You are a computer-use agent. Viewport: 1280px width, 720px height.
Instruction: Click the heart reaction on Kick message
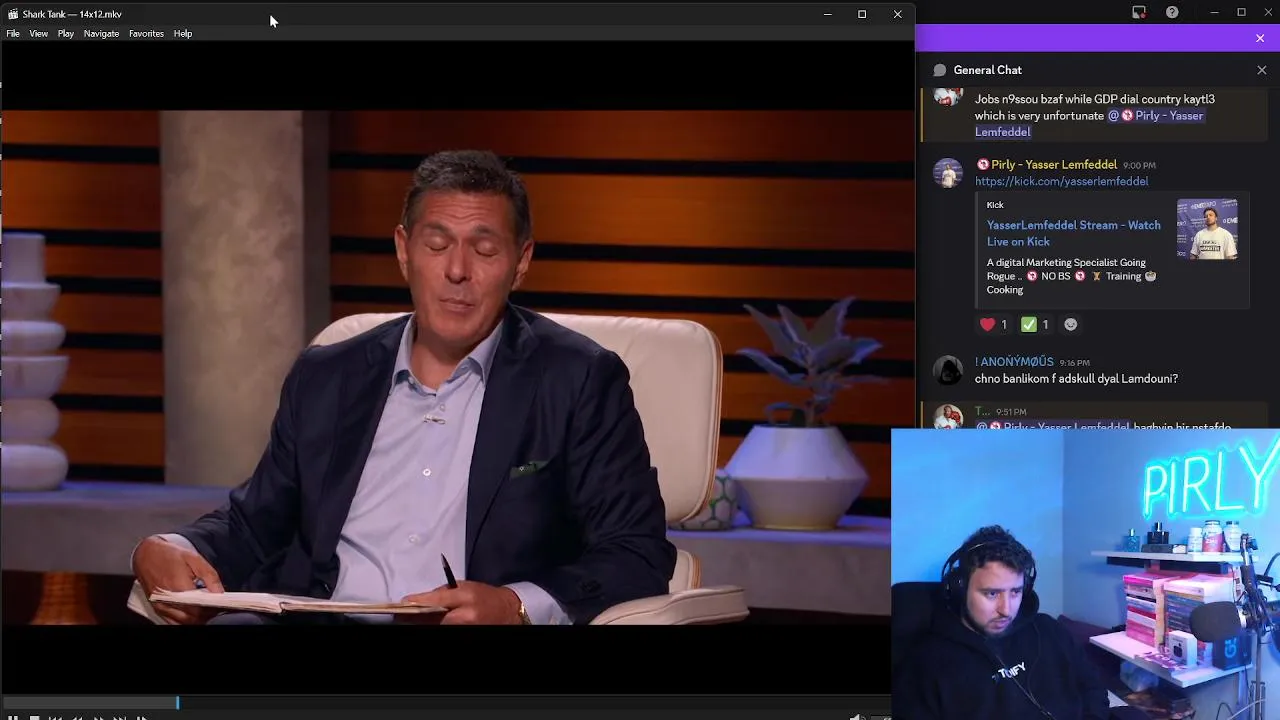click(993, 324)
